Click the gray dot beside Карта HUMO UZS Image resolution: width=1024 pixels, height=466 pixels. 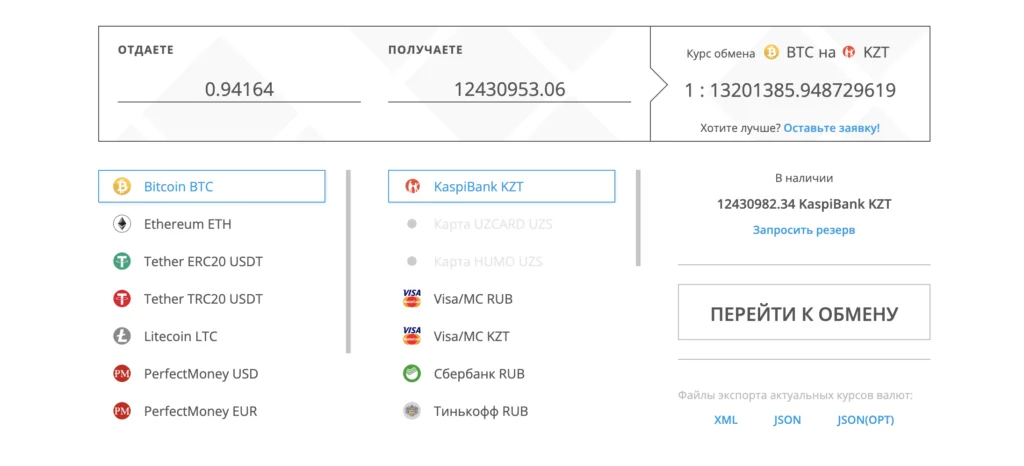point(412,262)
